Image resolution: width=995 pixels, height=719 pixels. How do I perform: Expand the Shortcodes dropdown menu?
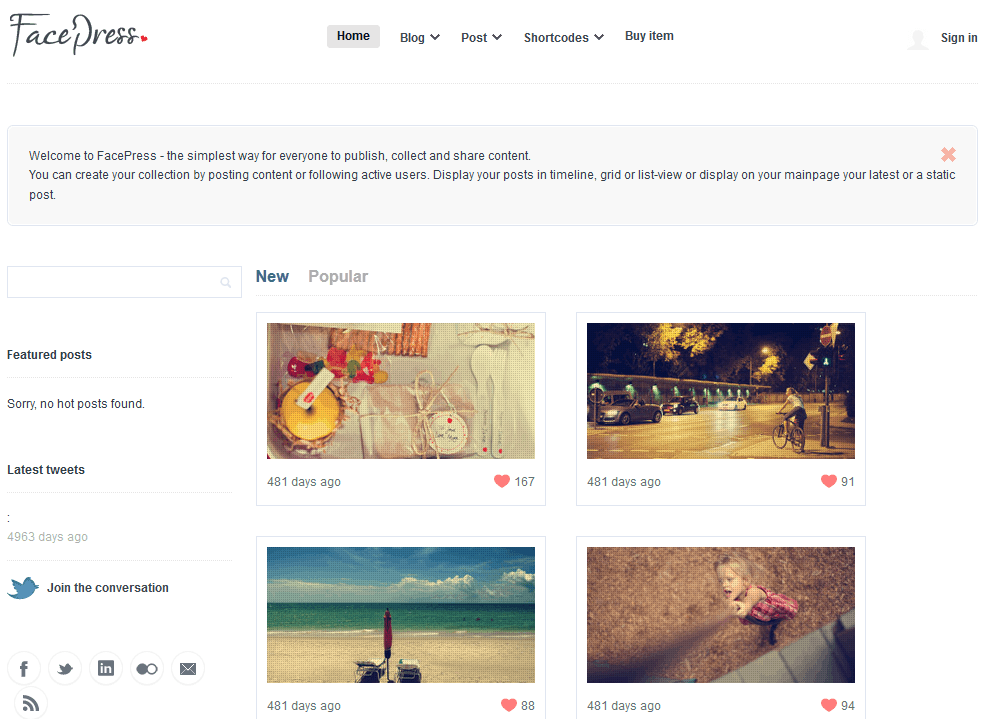(x=563, y=37)
